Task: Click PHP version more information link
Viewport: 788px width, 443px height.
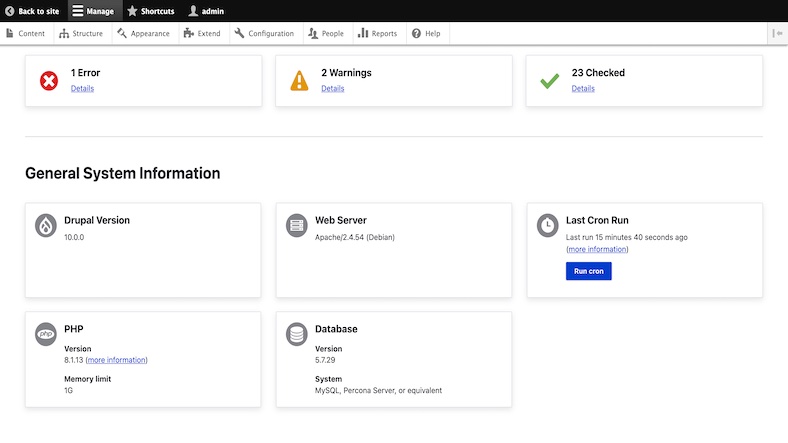Action: point(116,360)
